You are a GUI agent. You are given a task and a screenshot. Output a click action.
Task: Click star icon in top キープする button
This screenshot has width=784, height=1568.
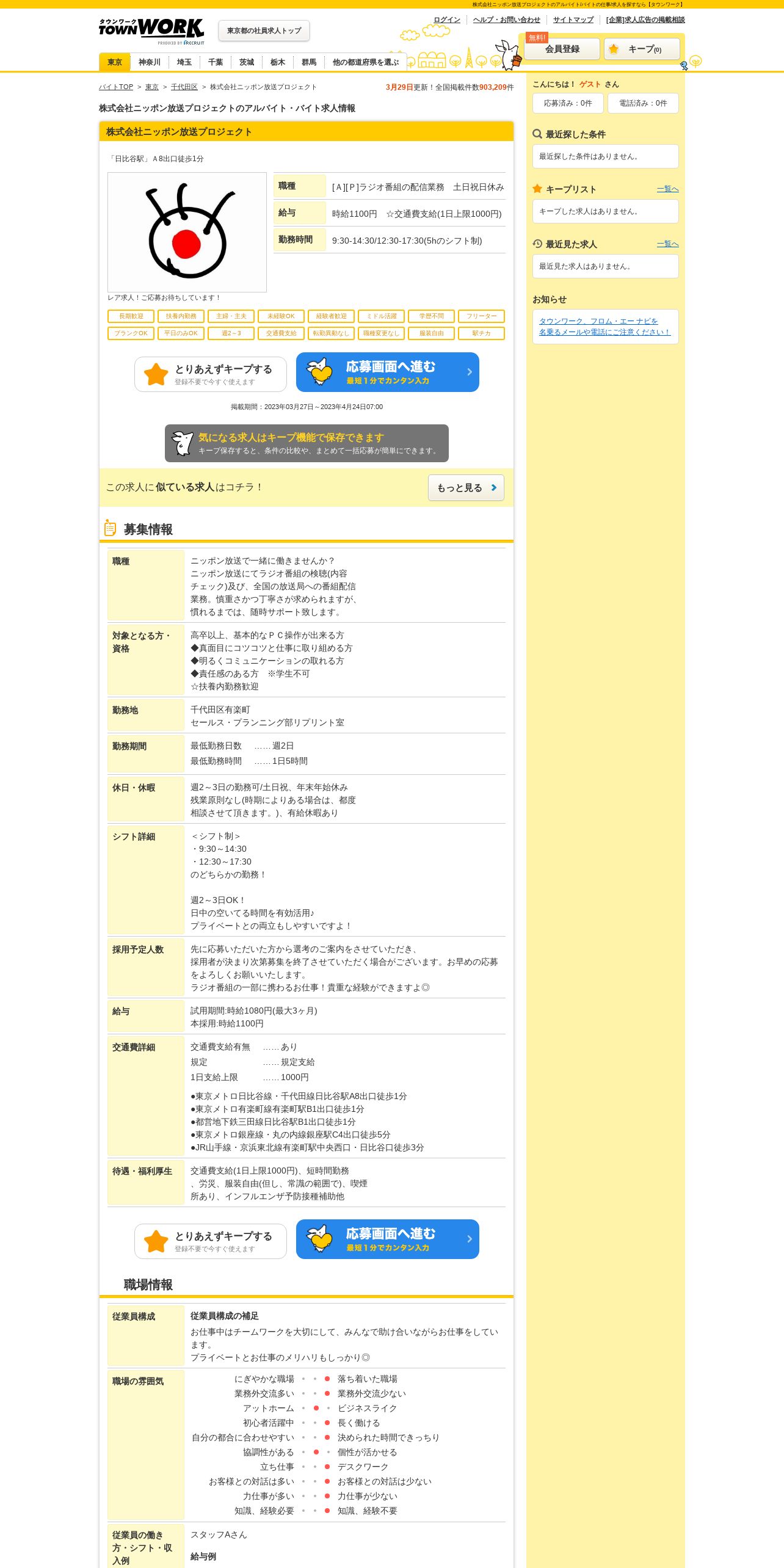(x=156, y=374)
